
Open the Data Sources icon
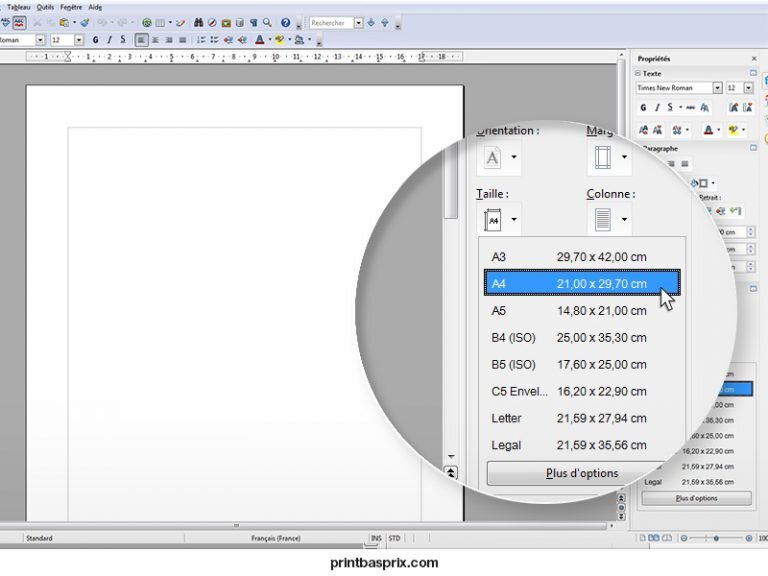(x=240, y=23)
